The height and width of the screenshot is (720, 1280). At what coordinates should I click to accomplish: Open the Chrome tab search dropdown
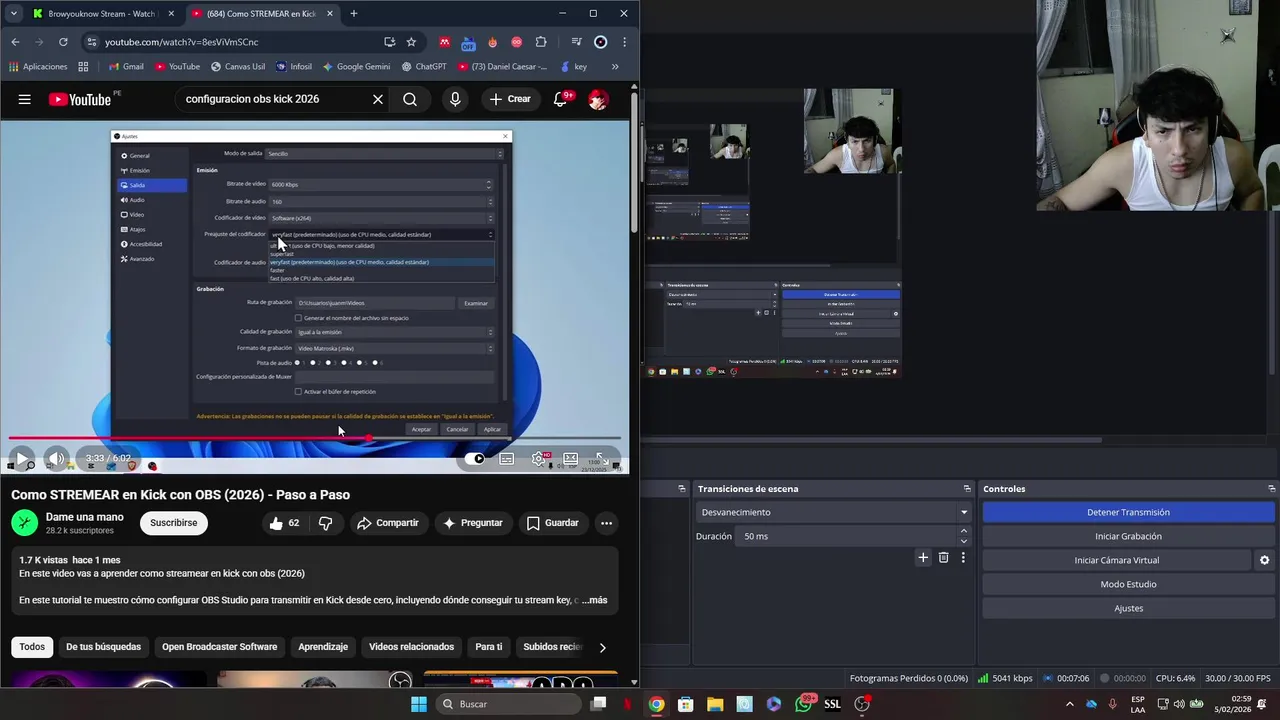tap(13, 13)
